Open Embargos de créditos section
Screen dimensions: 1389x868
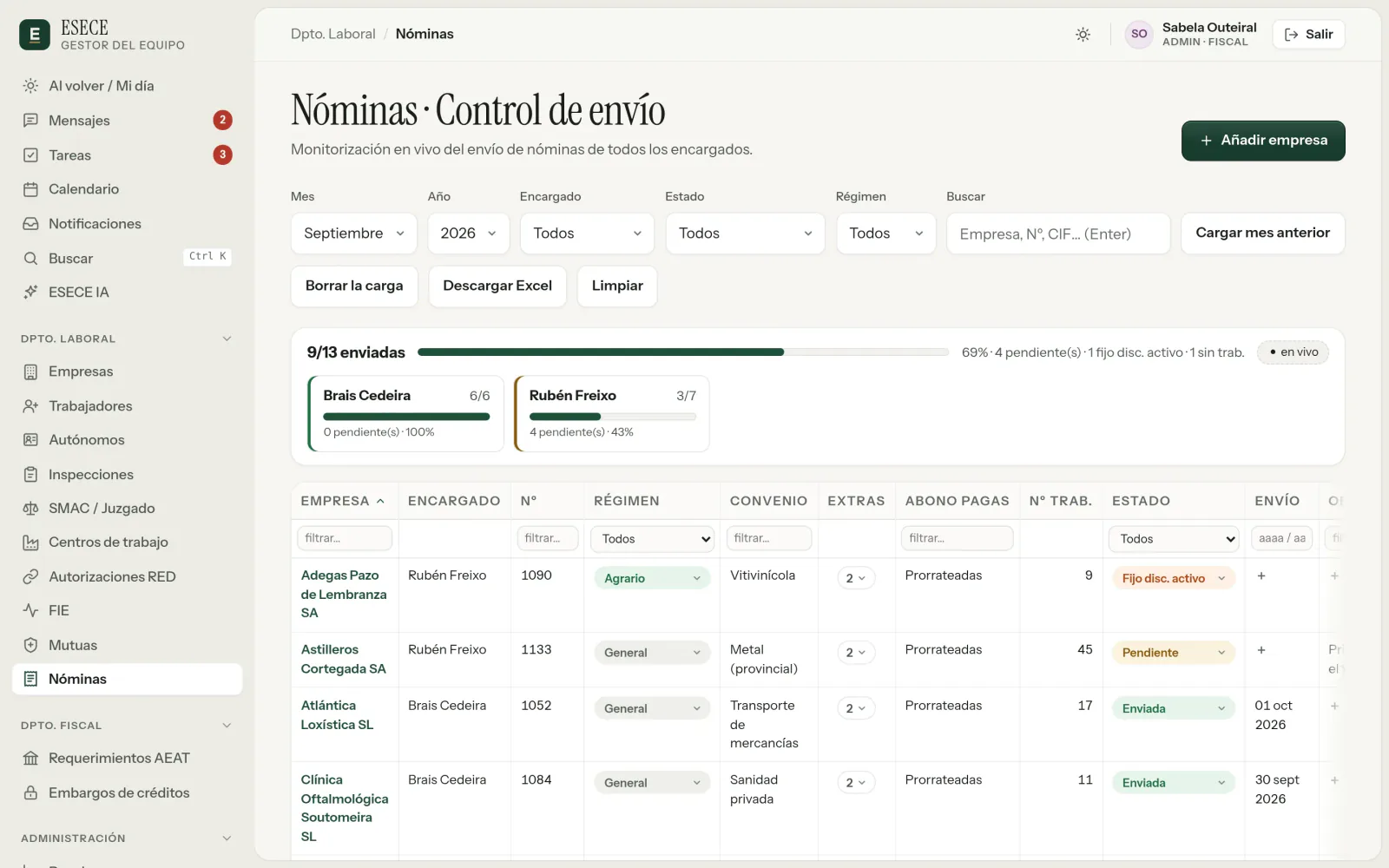click(x=127, y=792)
